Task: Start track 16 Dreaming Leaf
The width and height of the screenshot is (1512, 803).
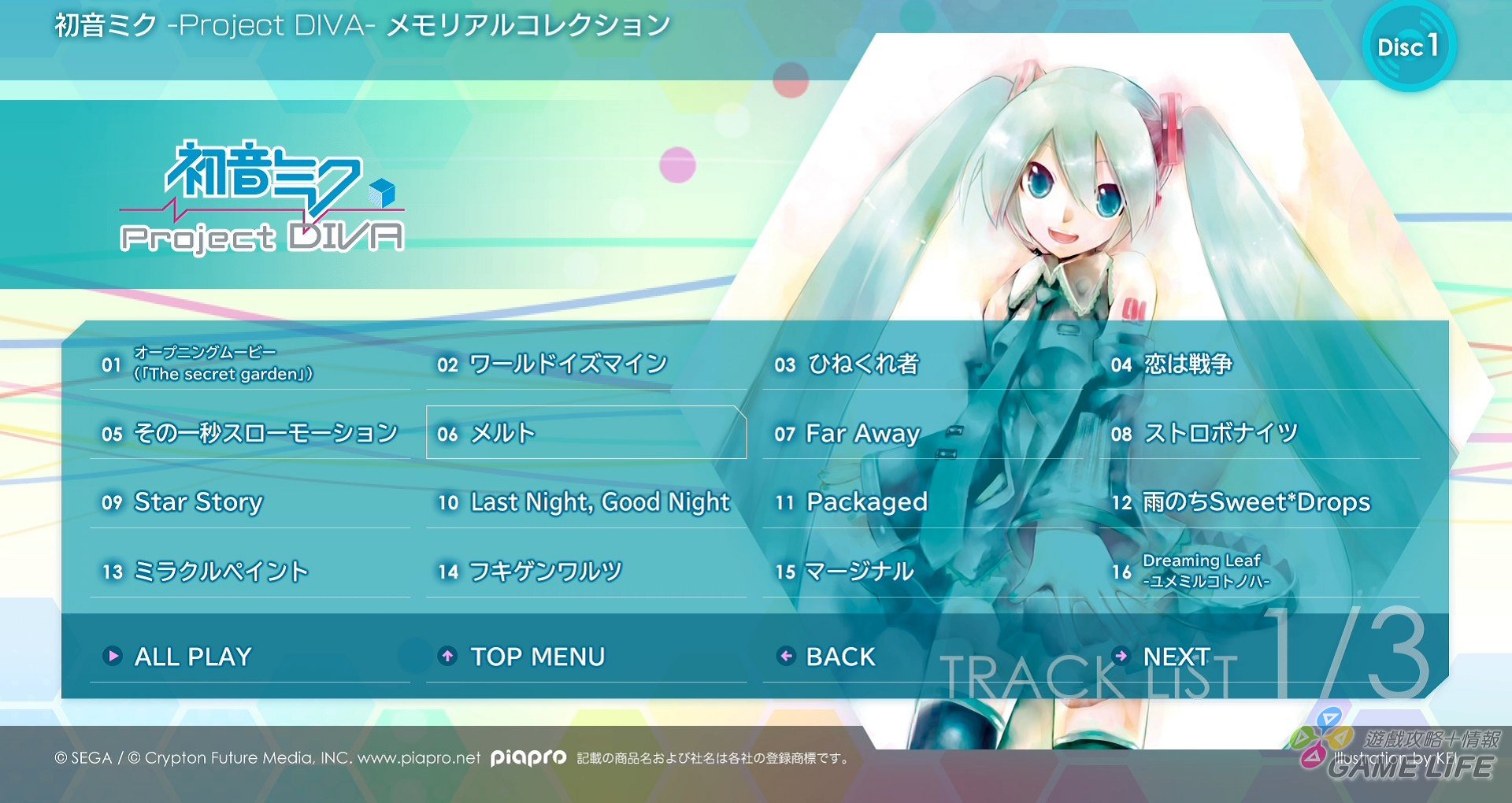Action: (1259, 572)
